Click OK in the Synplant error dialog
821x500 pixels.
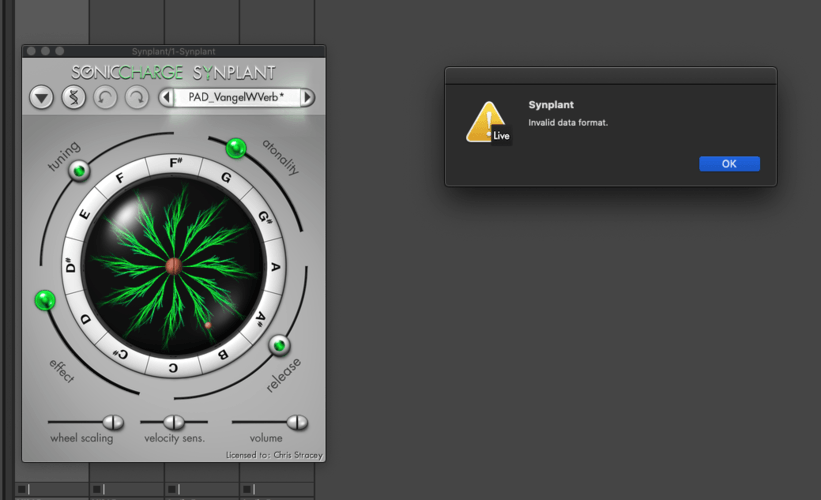coord(729,164)
